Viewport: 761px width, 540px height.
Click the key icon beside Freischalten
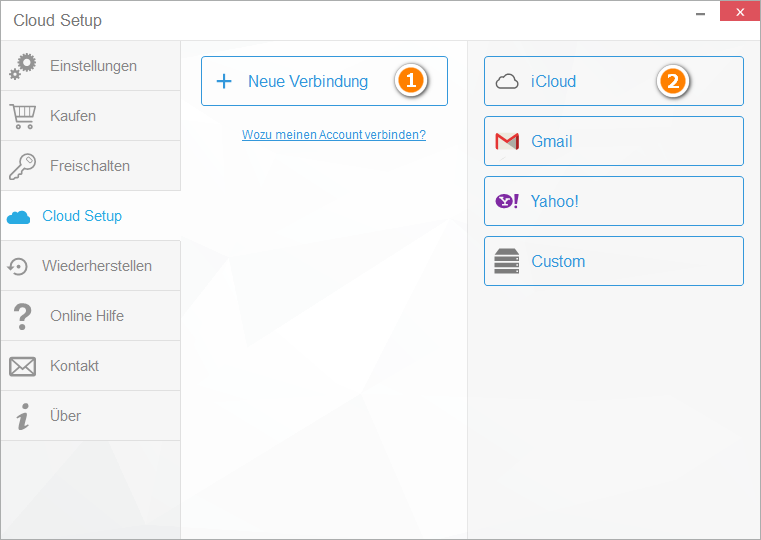click(22, 166)
